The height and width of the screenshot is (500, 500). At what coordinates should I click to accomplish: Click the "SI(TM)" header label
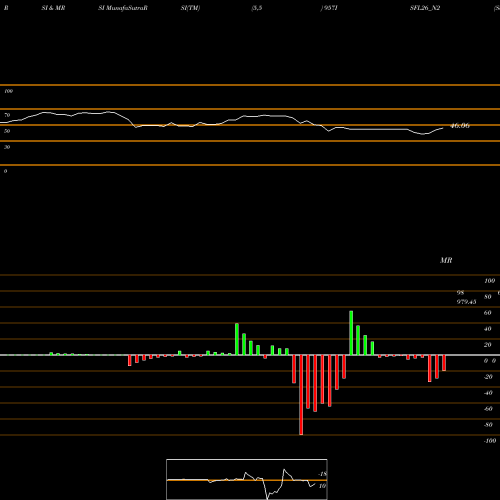point(190,8)
